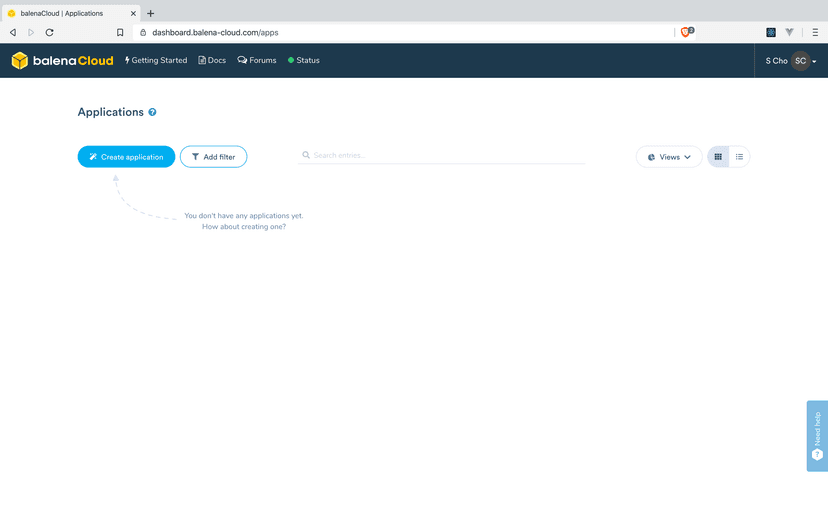This screenshot has width=828, height=518.
Task: Switch to list view layout
Action: coord(739,157)
